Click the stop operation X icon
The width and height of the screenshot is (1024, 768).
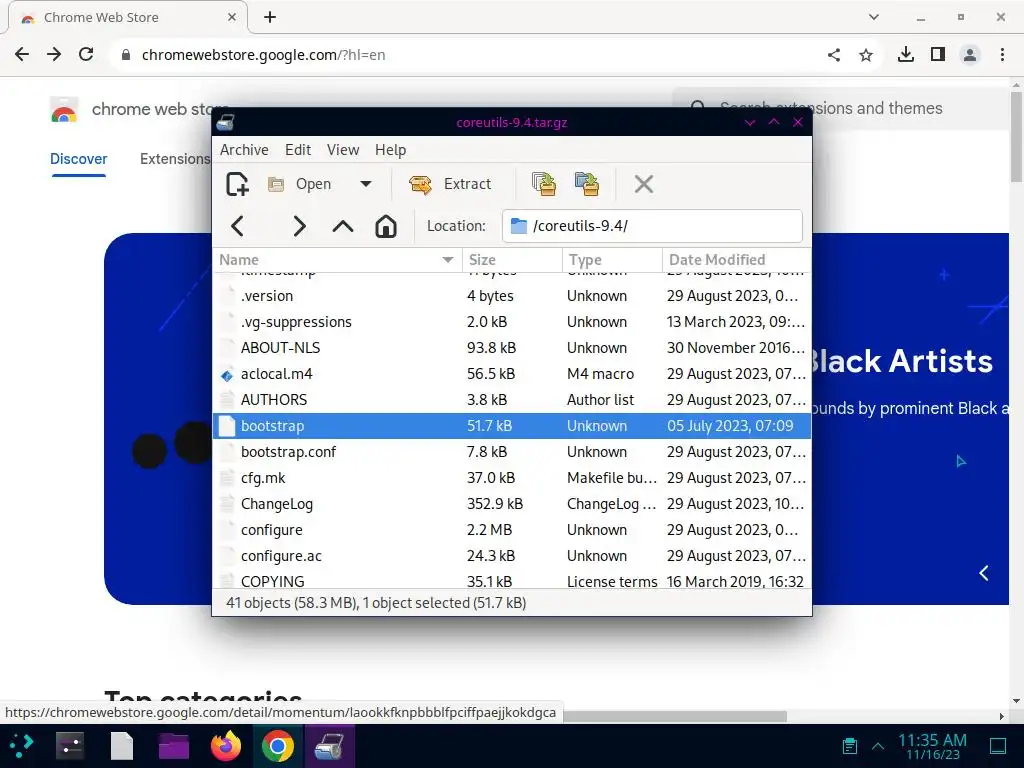643,184
